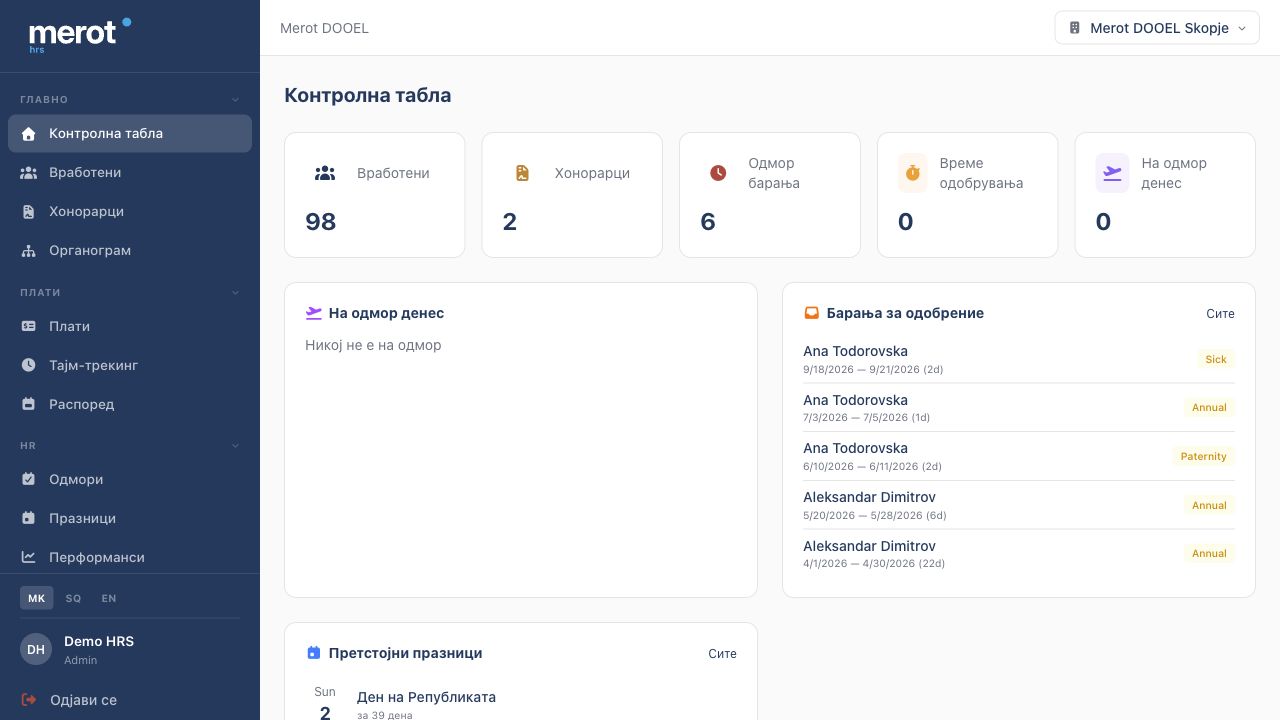The width and height of the screenshot is (1280, 720).
Task: Click the stopwatch icon in Време одобрувања card
Action: coord(912,173)
